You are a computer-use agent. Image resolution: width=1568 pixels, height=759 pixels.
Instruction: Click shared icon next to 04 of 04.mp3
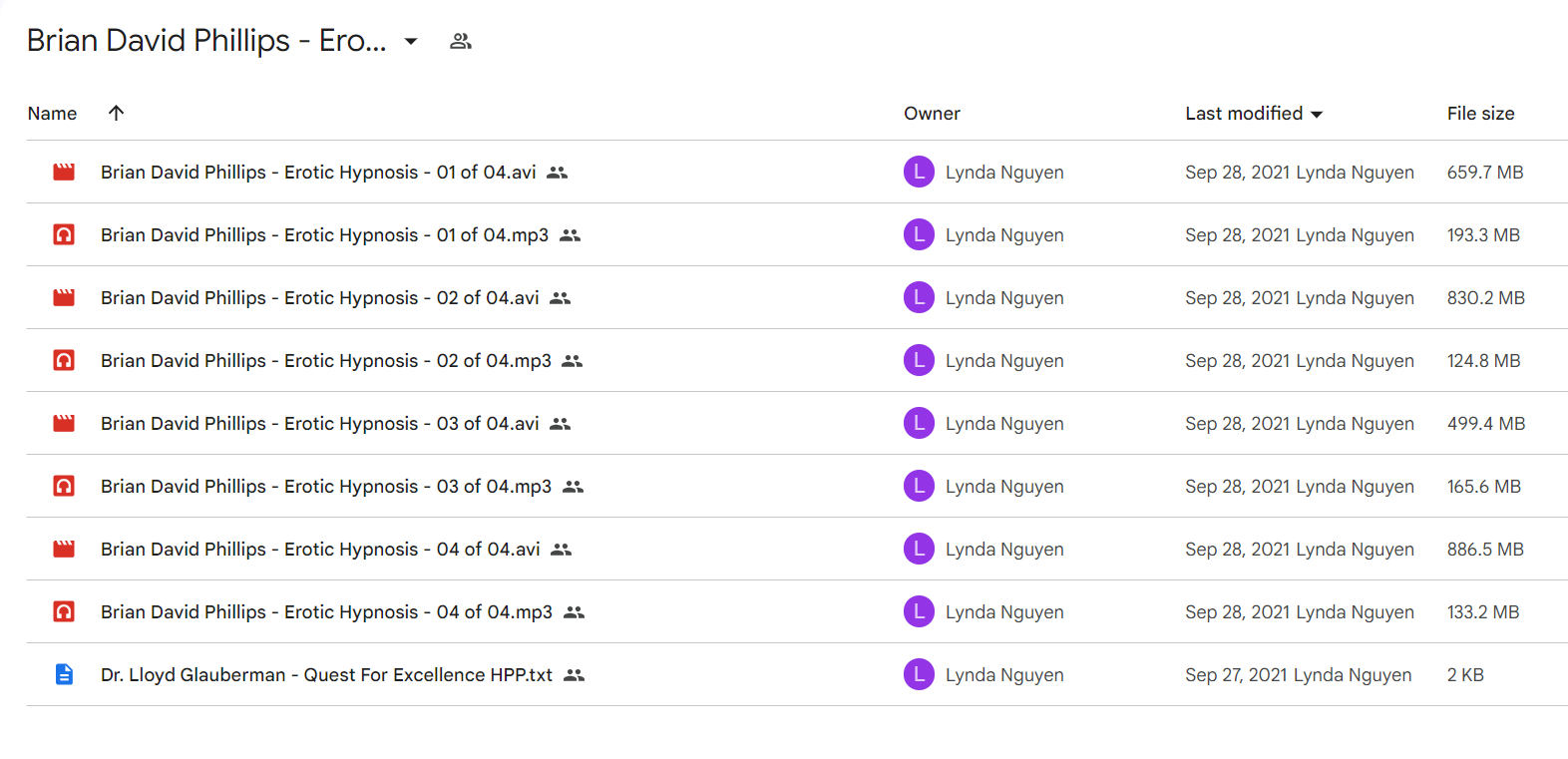[574, 612]
